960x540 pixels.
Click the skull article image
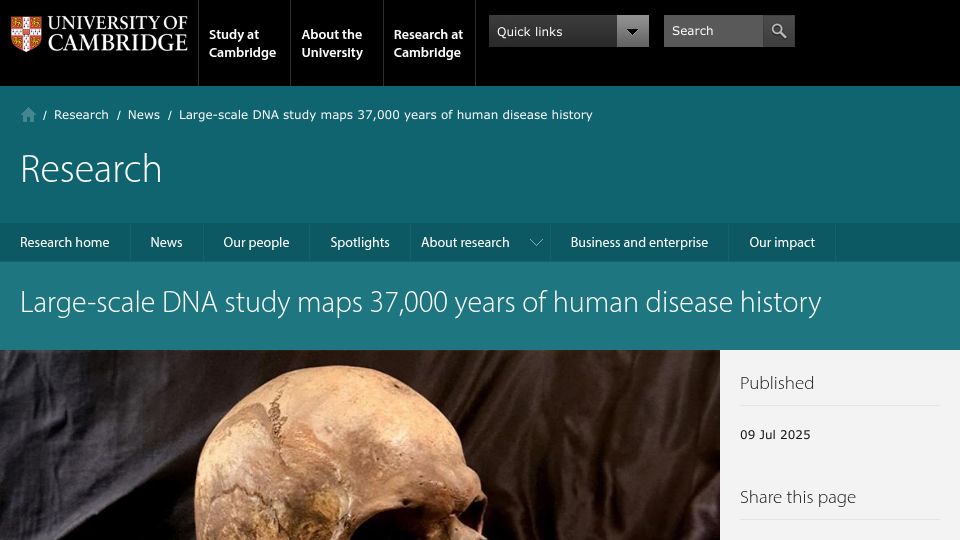point(360,445)
